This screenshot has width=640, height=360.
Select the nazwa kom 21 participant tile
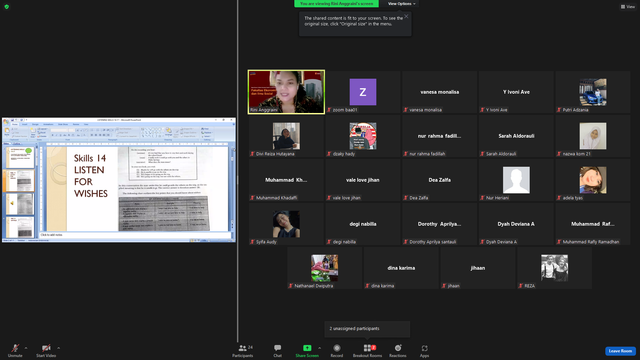tap(593, 136)
